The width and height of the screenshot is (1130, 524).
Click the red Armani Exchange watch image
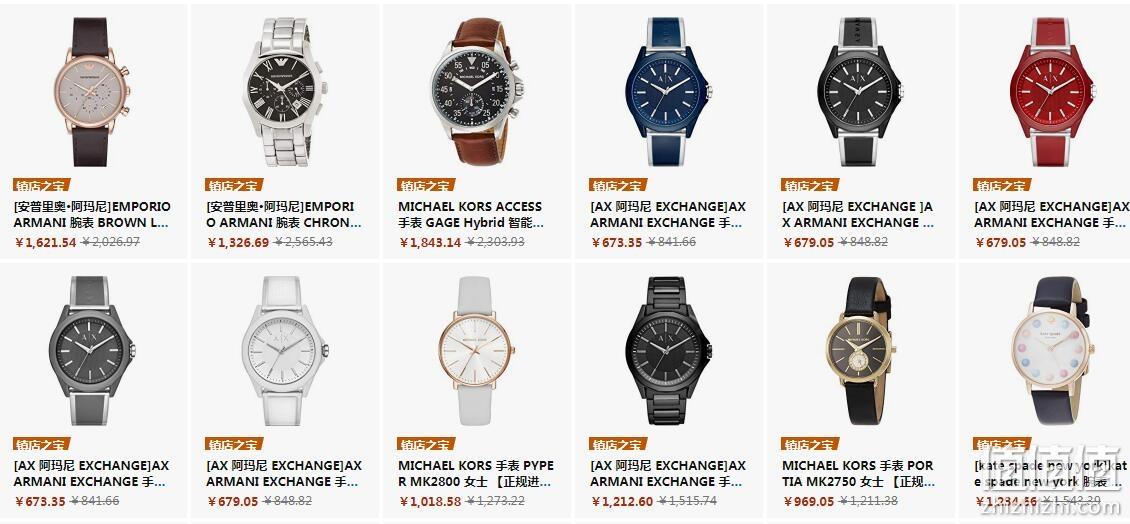pos(1051,92)
